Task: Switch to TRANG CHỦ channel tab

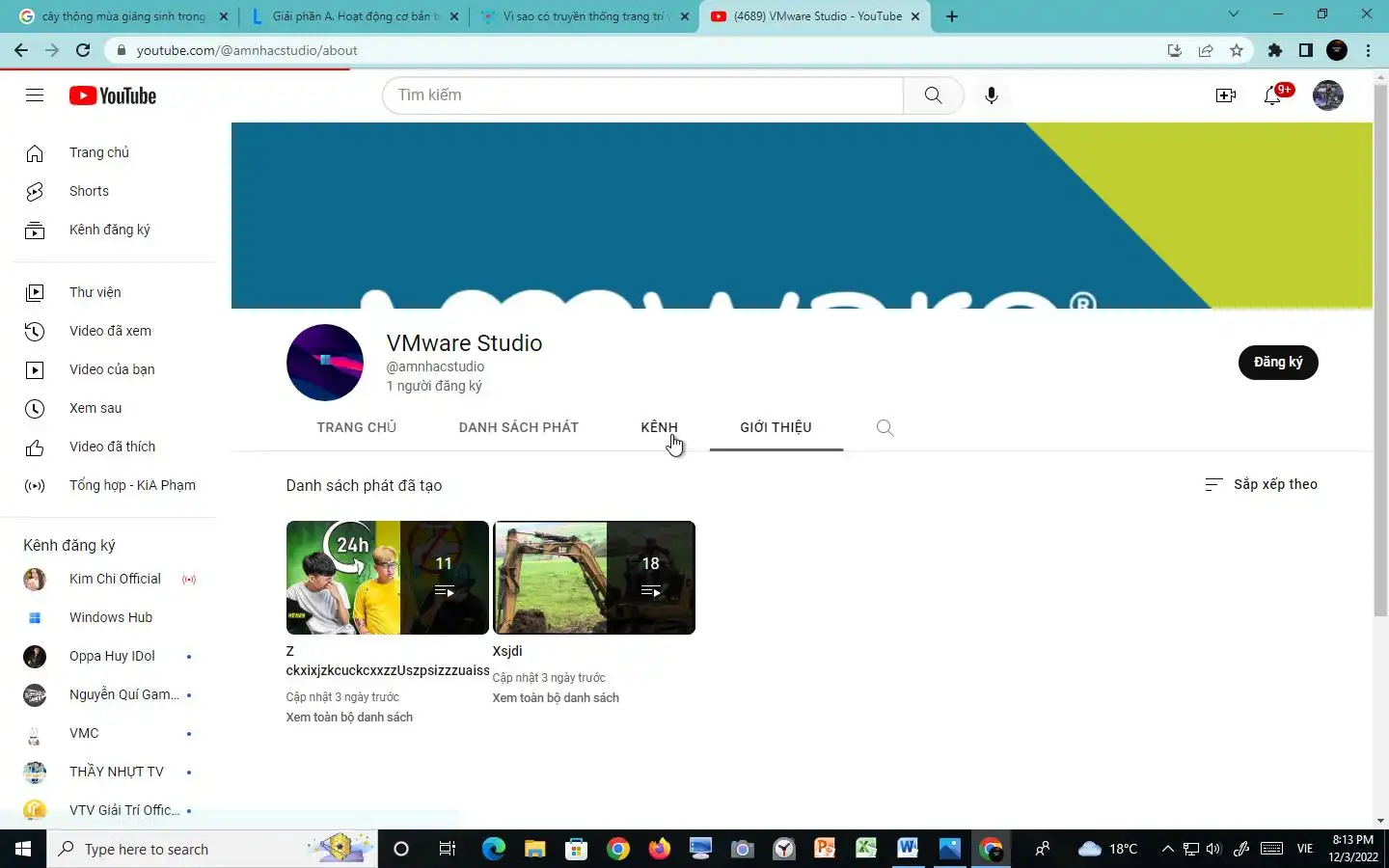Action: (x=356, y=427)
